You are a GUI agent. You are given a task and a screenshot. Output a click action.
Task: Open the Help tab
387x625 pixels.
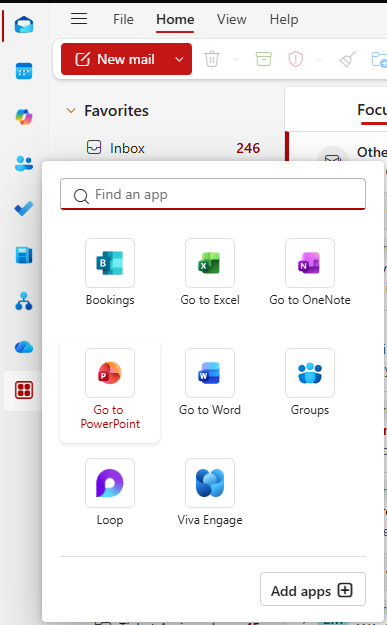tap(284, 19)
